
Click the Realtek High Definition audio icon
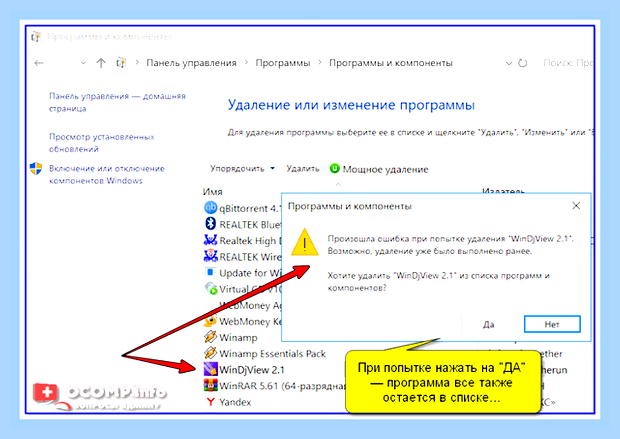210,240
